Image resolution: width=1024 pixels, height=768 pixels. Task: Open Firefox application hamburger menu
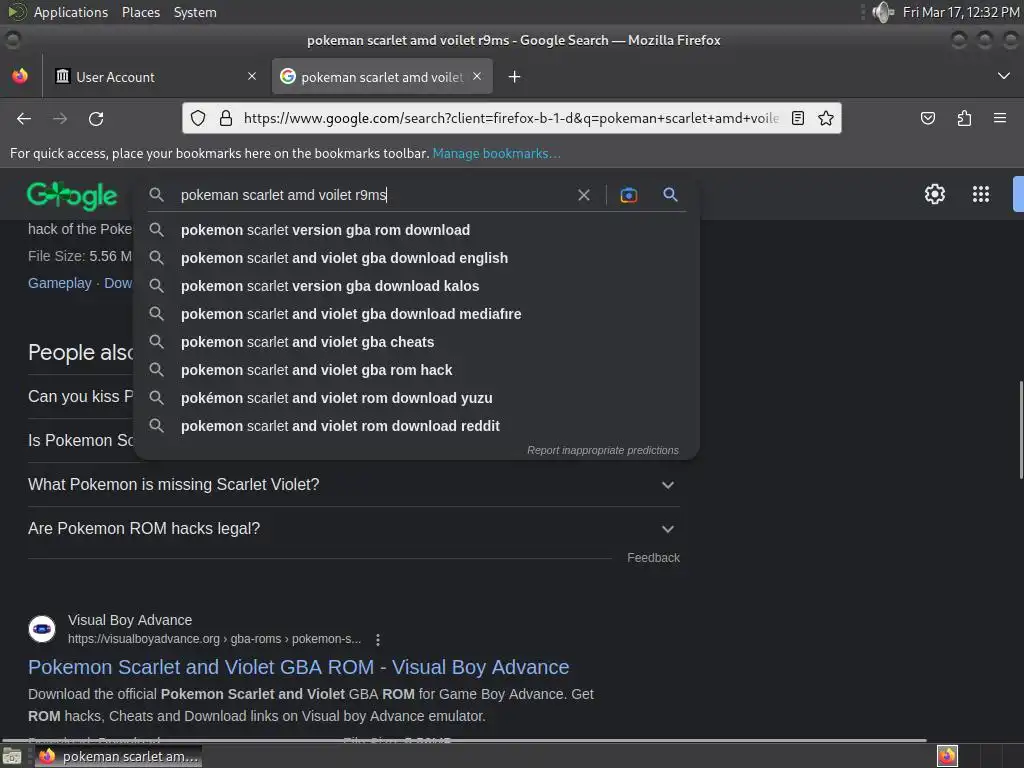point(999,118)
